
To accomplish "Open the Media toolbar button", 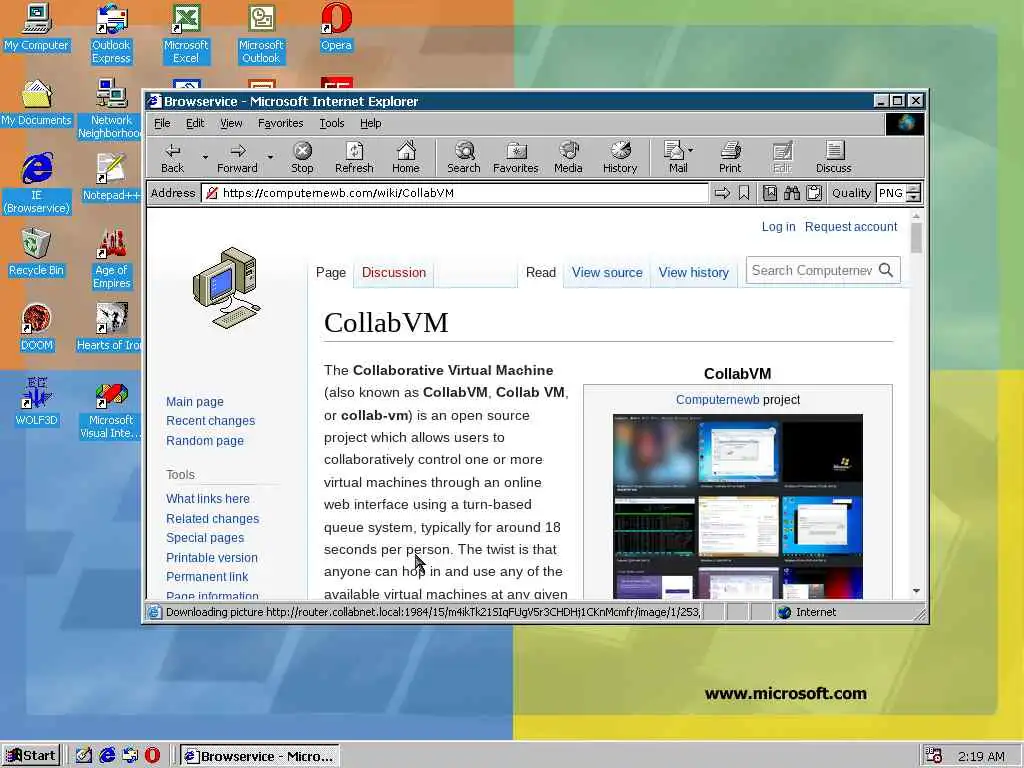I will (x=568, y=157).
